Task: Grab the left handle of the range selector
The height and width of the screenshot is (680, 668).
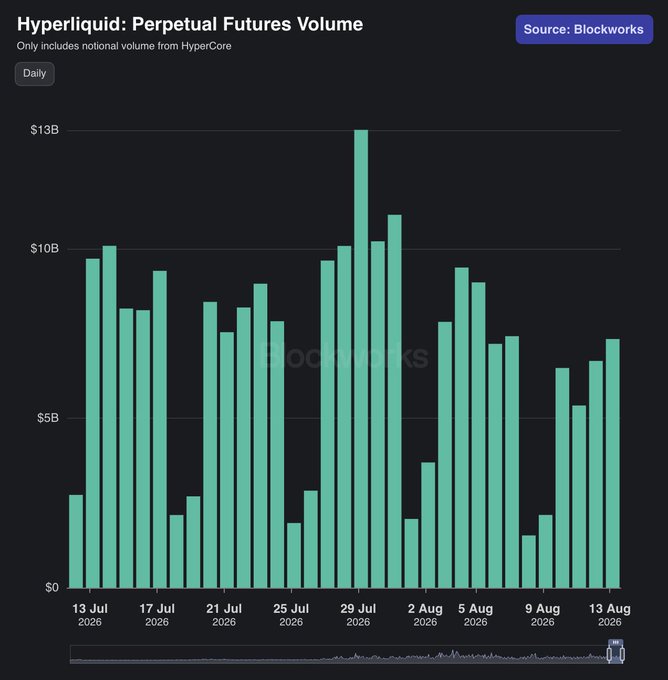Action: pos(609,654)
